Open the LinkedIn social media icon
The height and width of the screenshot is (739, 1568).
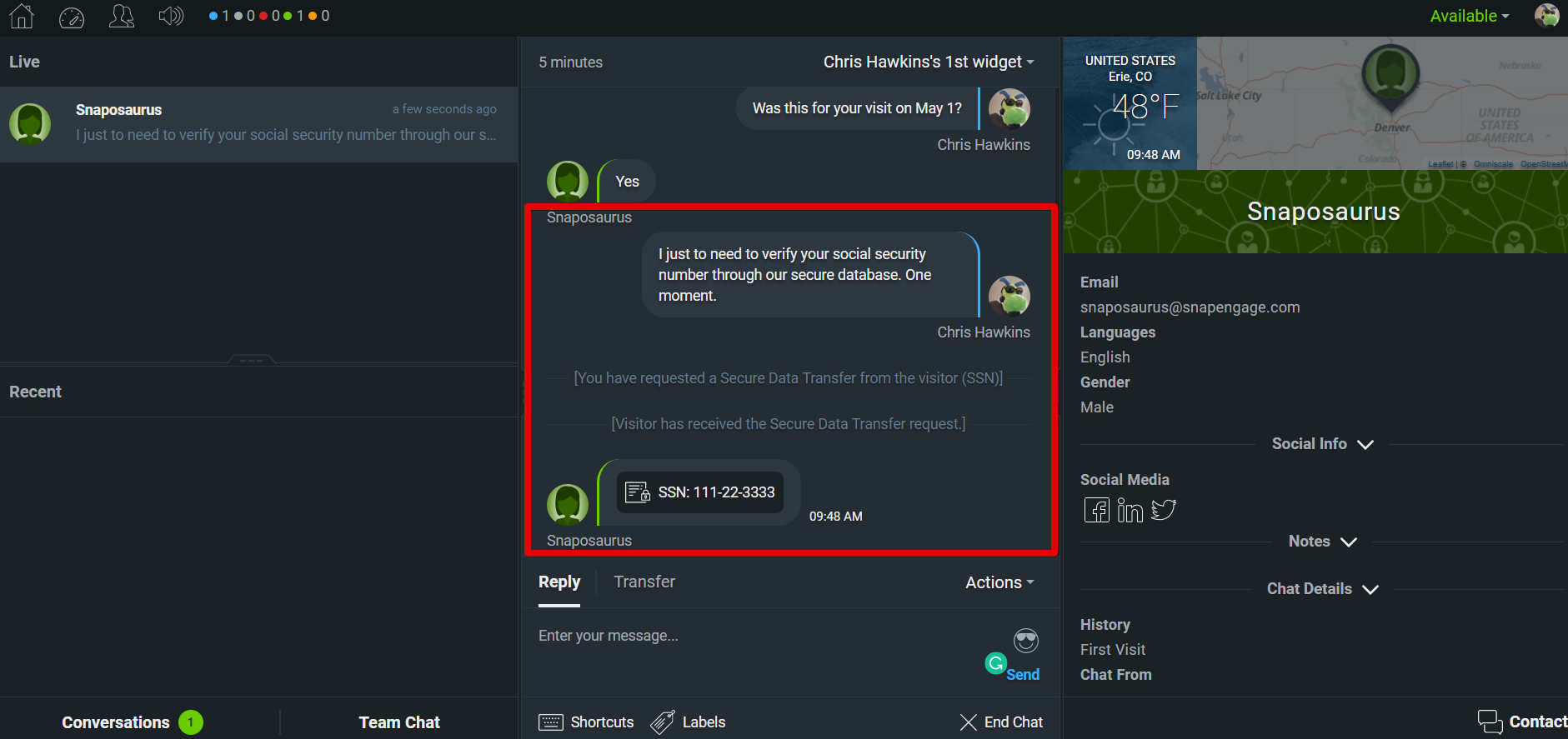click(x=1130, y=510)
